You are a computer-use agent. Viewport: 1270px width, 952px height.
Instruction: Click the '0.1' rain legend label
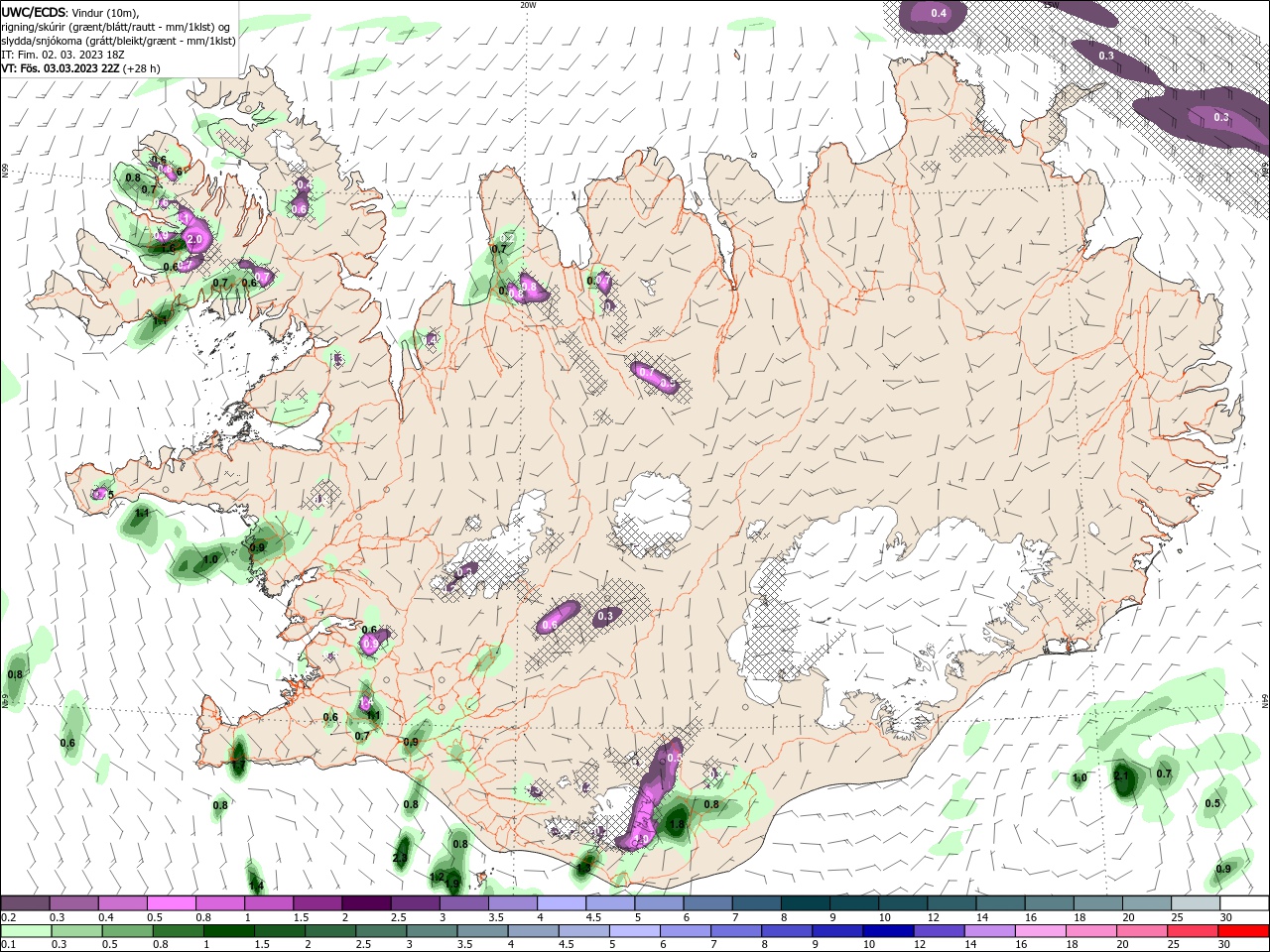pos(8,945)
